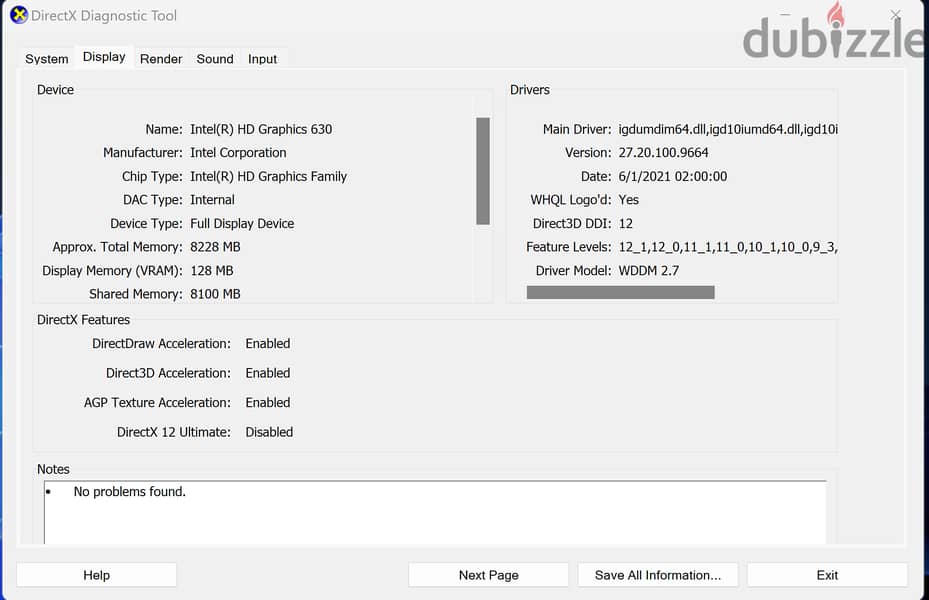
Task: Click inside the Notes text box
Action: coord(435,512)
